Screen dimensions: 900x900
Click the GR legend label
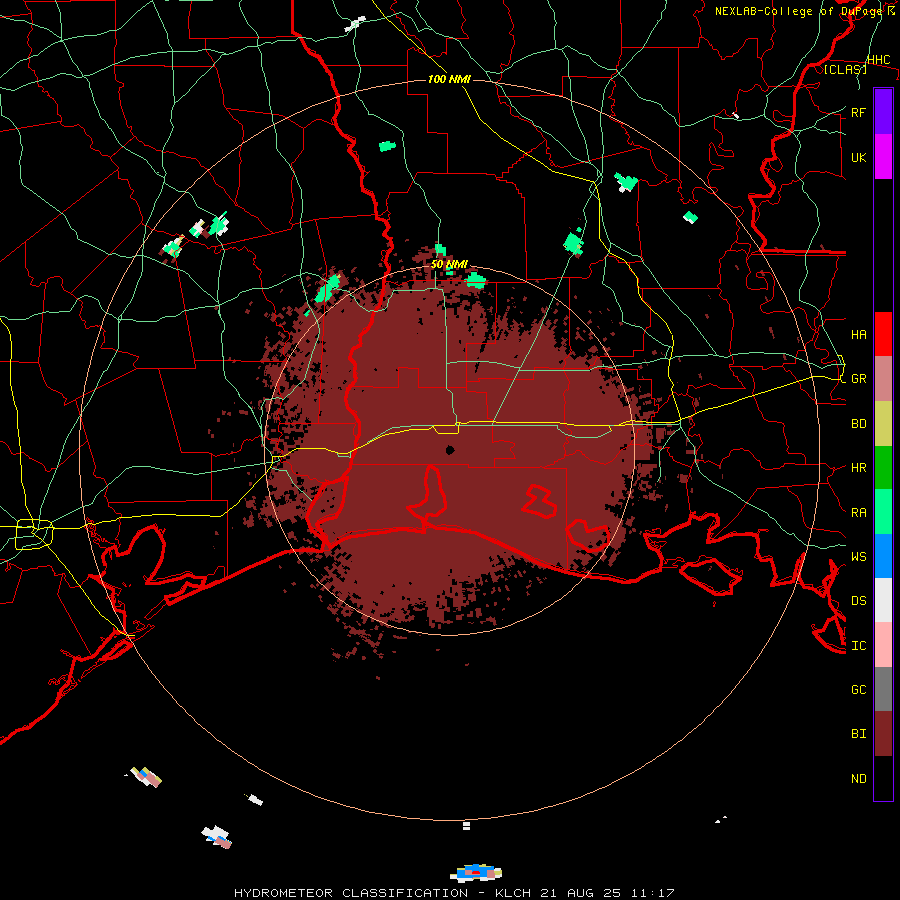858,379
